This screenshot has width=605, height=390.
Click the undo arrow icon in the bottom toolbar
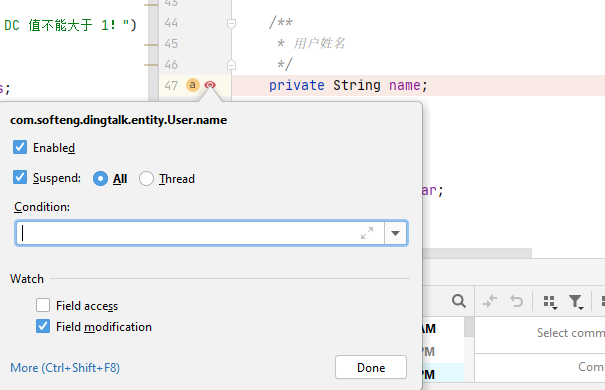(516, 301)
